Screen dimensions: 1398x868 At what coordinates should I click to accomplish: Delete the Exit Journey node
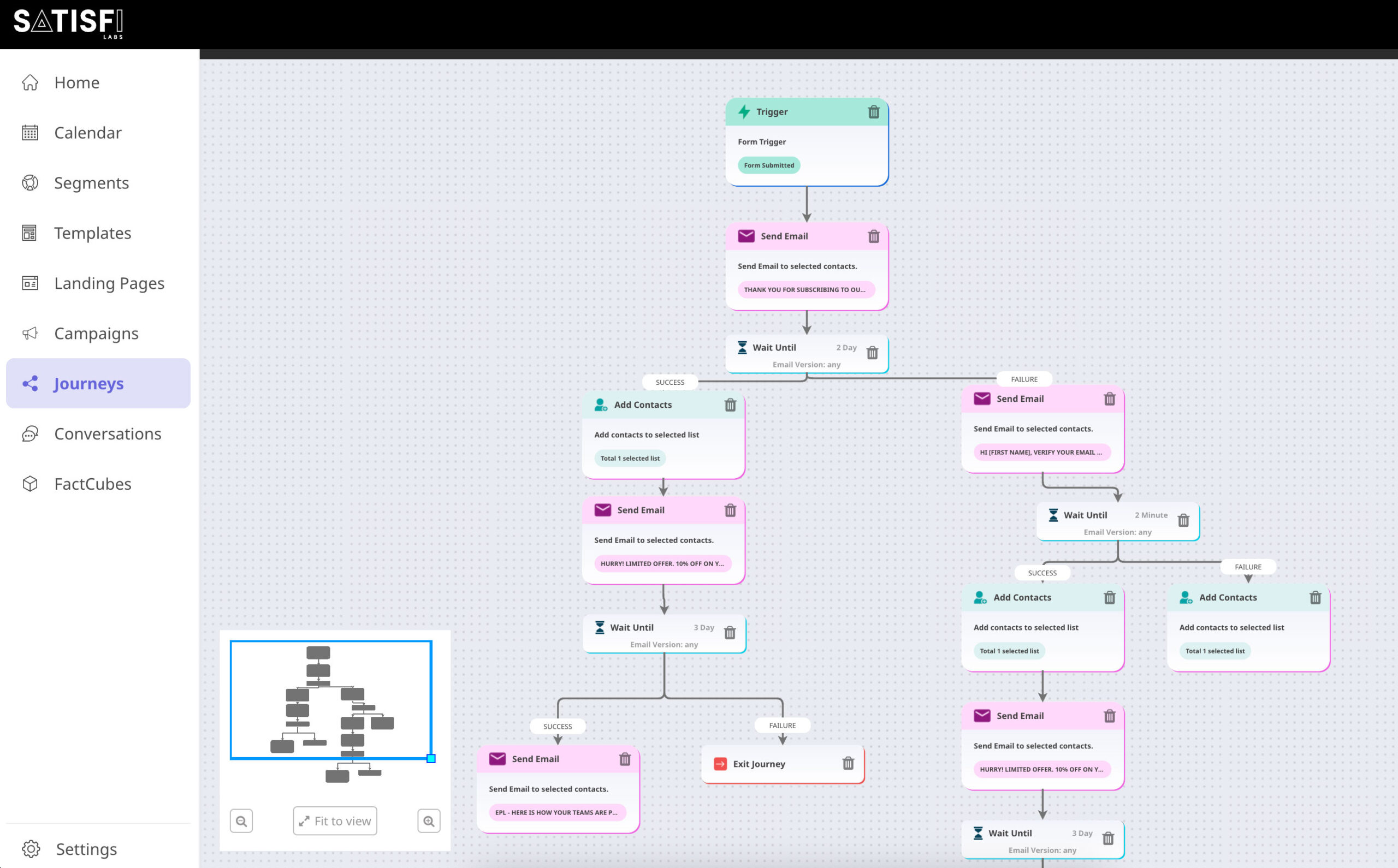(x=848, y=763)
